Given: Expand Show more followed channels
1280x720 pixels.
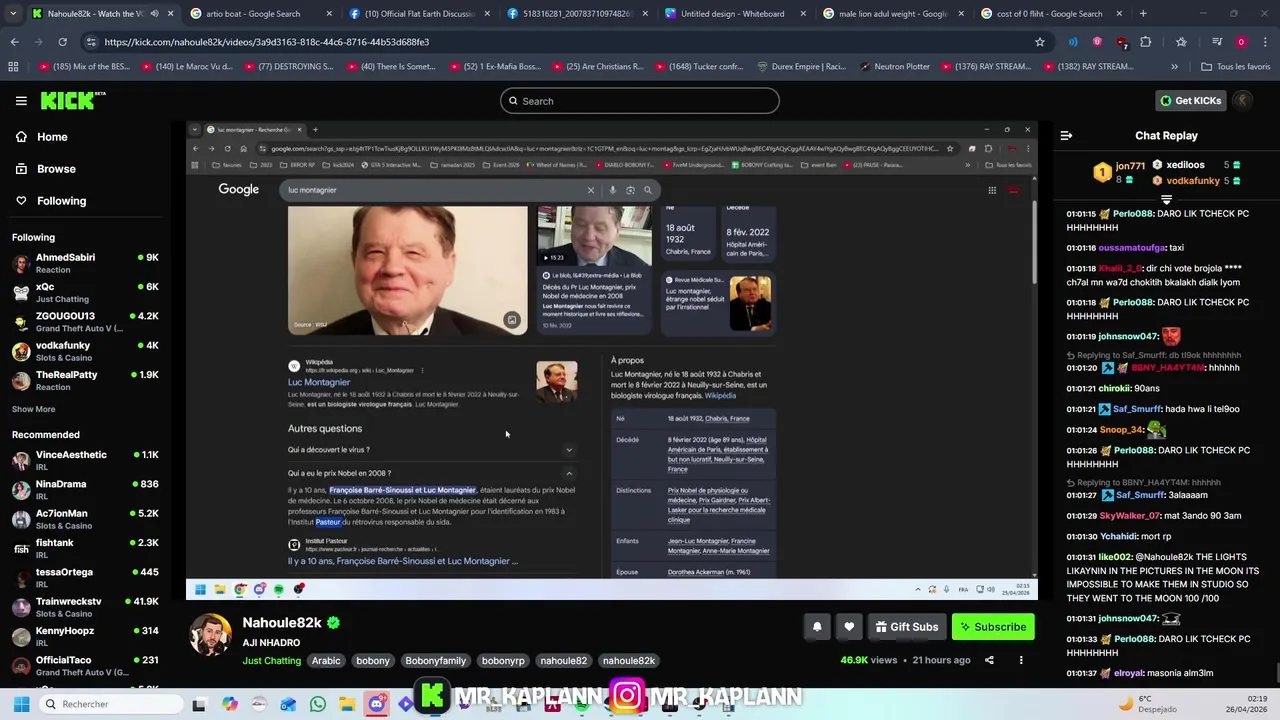Looking at the screenshot, I should coord(33,409).
